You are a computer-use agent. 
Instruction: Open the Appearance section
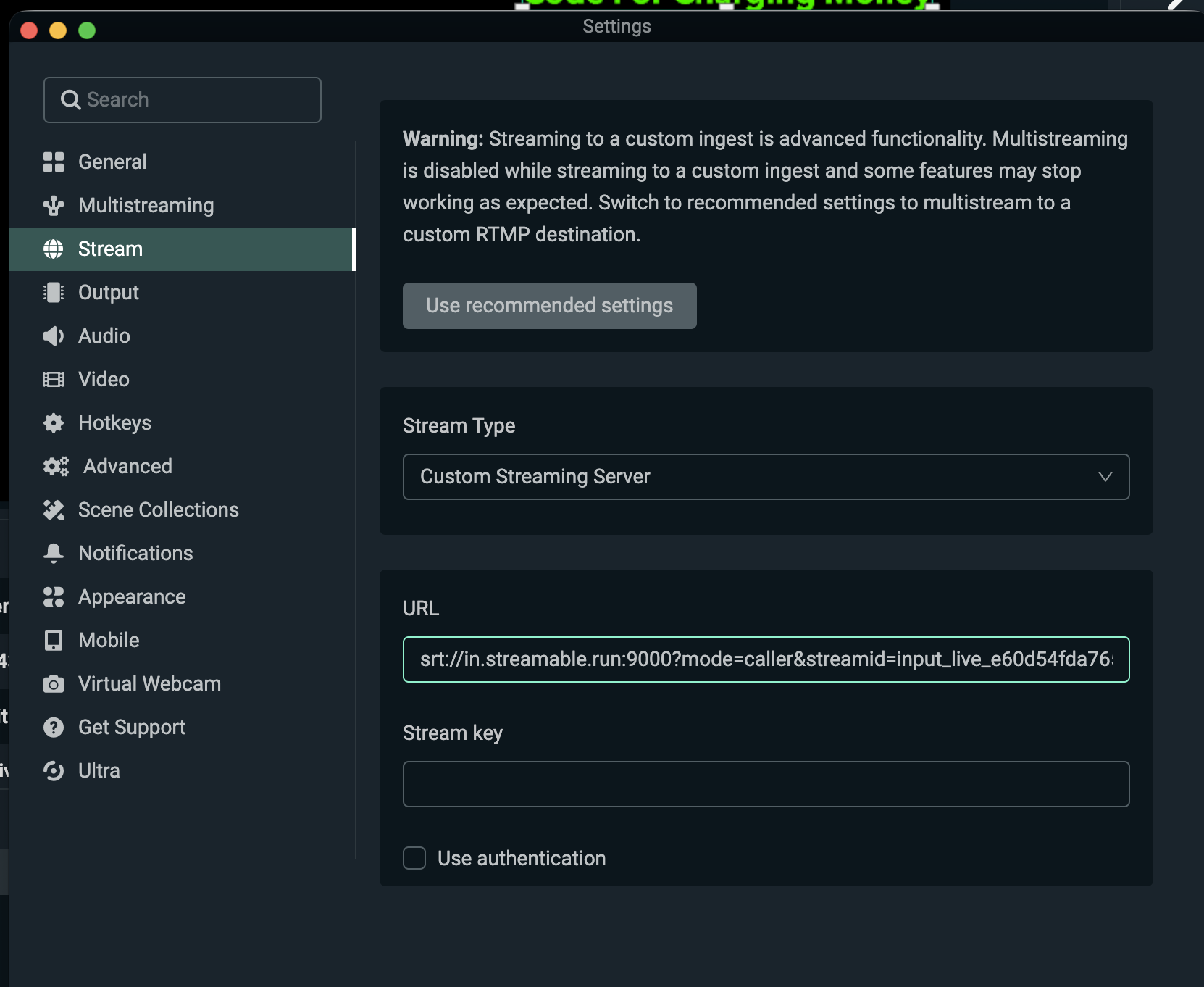183,597
